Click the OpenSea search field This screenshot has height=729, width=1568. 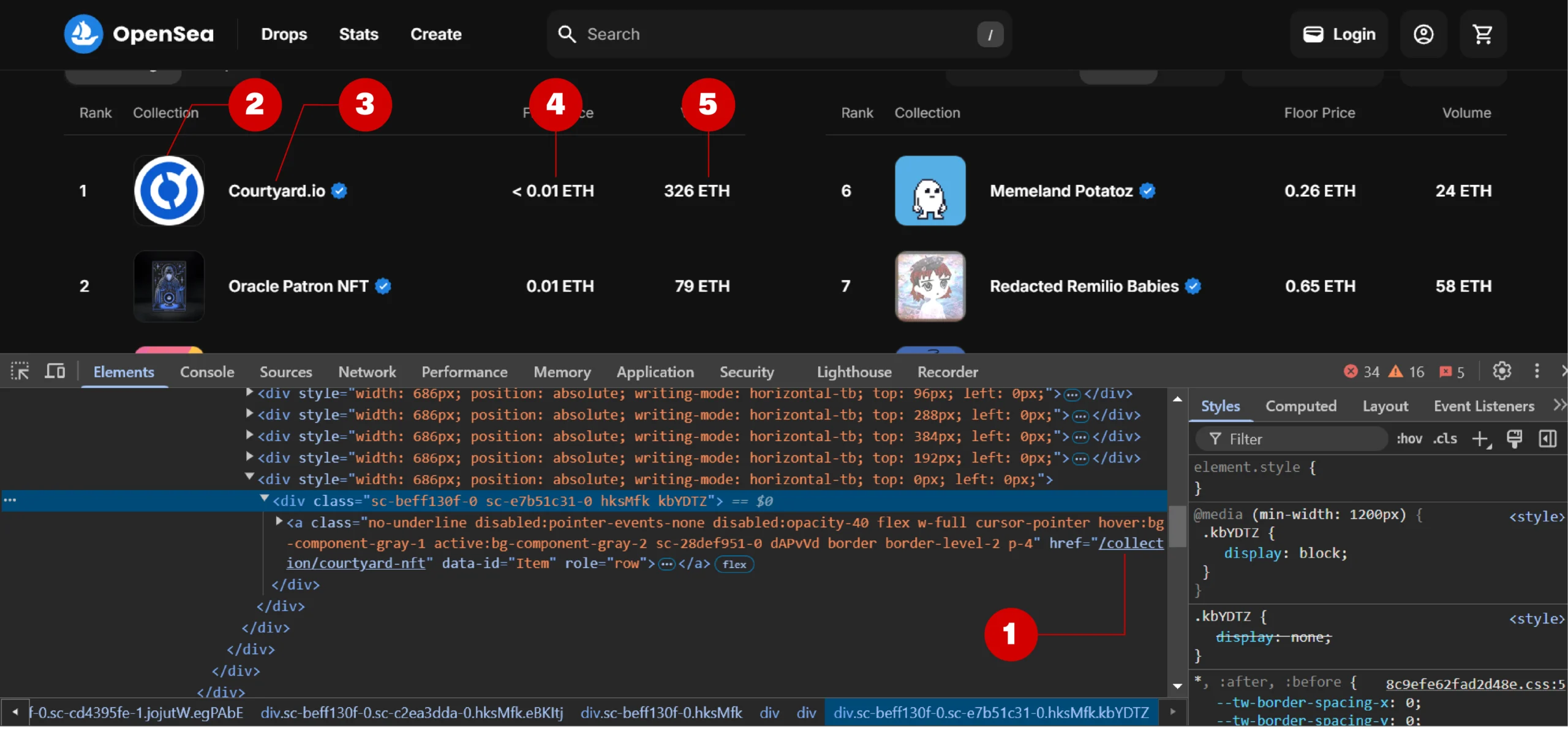coord(779,34)
